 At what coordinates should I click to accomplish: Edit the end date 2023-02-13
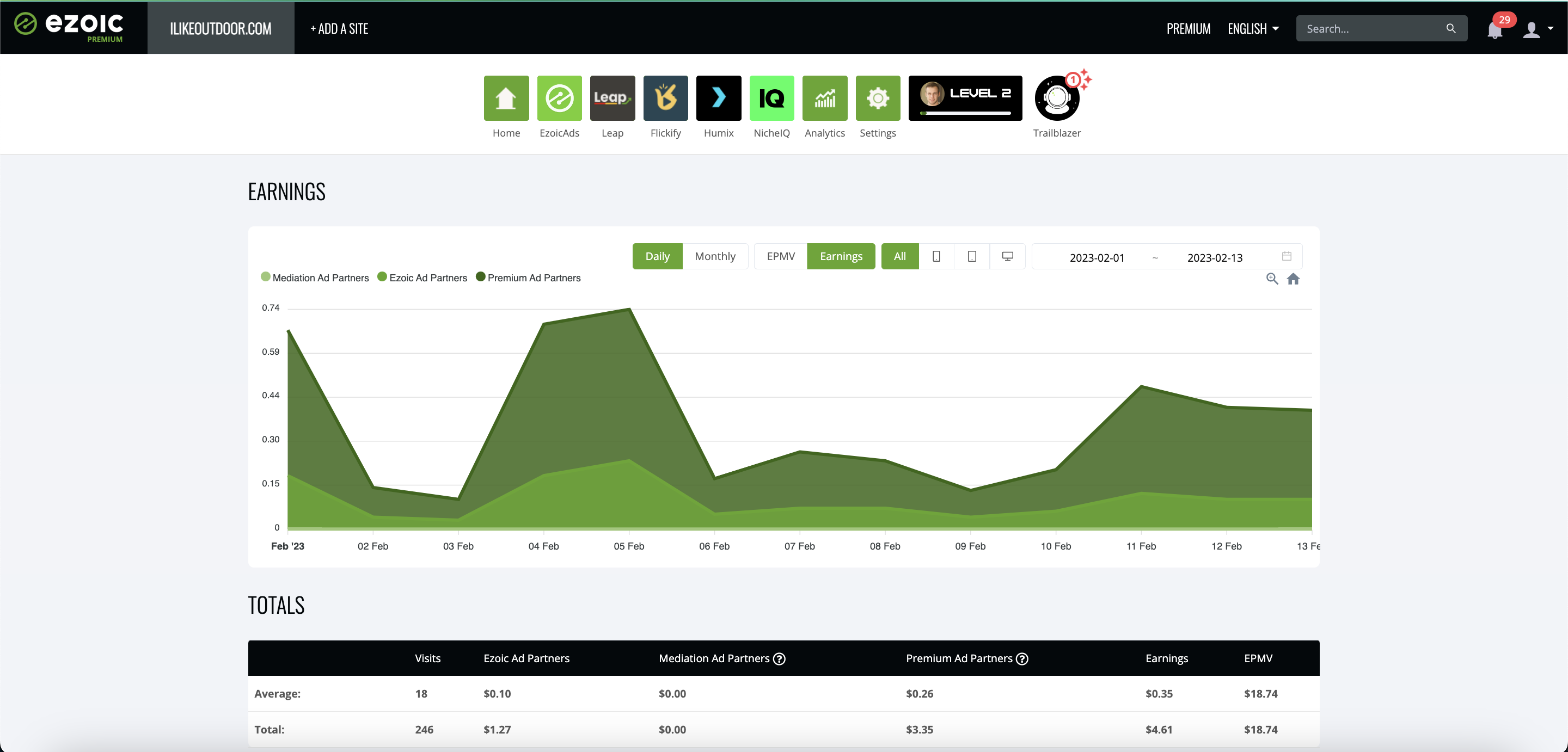(x=1214, y=257)
